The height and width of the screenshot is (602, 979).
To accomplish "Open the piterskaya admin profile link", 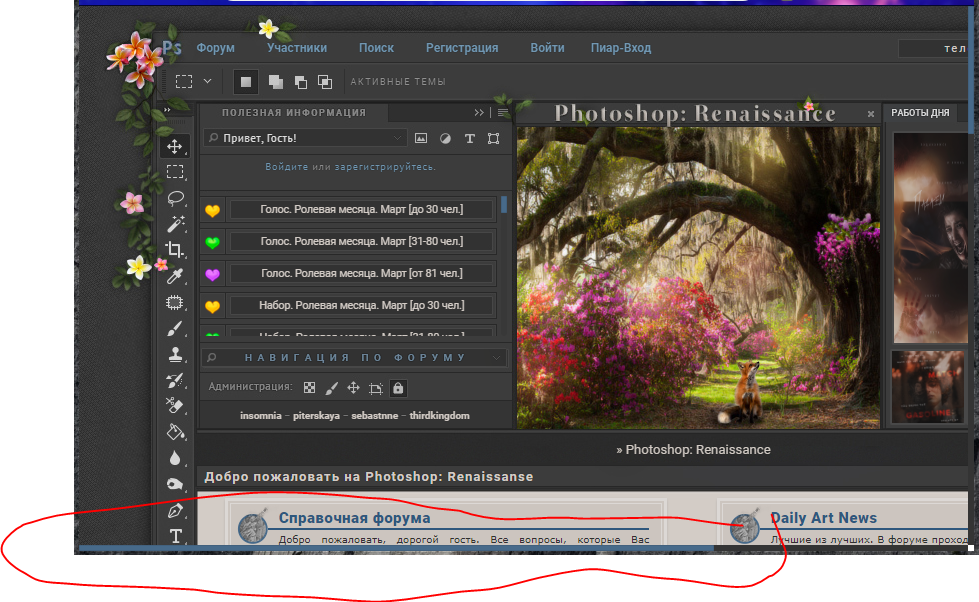I will (x=317, y=416).
